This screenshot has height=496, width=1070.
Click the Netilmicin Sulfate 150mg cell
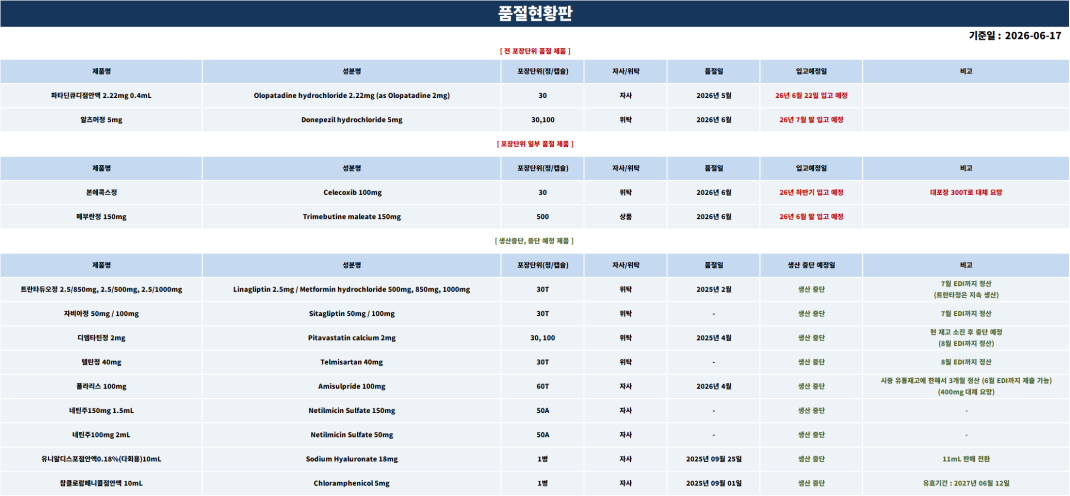click(x=351, y=411)
